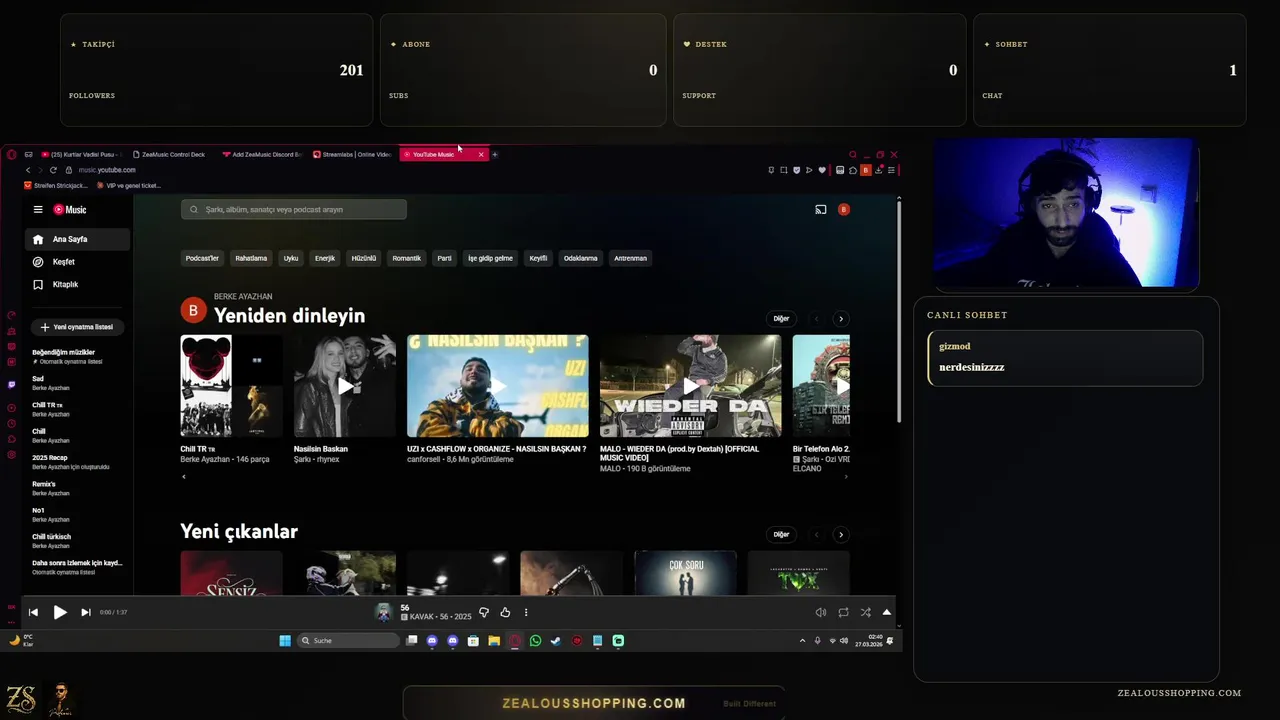Select the Enerjik mood chip

[325, 258]
